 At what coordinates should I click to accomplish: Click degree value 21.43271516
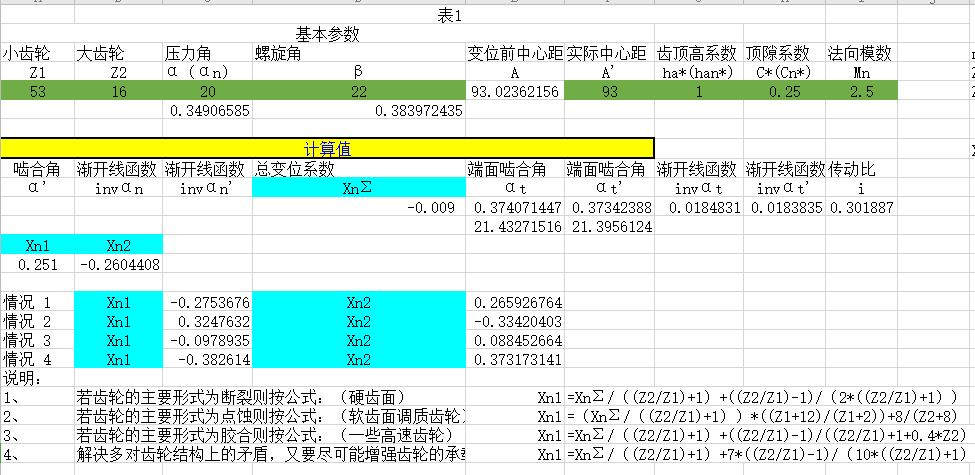[515, 226]
